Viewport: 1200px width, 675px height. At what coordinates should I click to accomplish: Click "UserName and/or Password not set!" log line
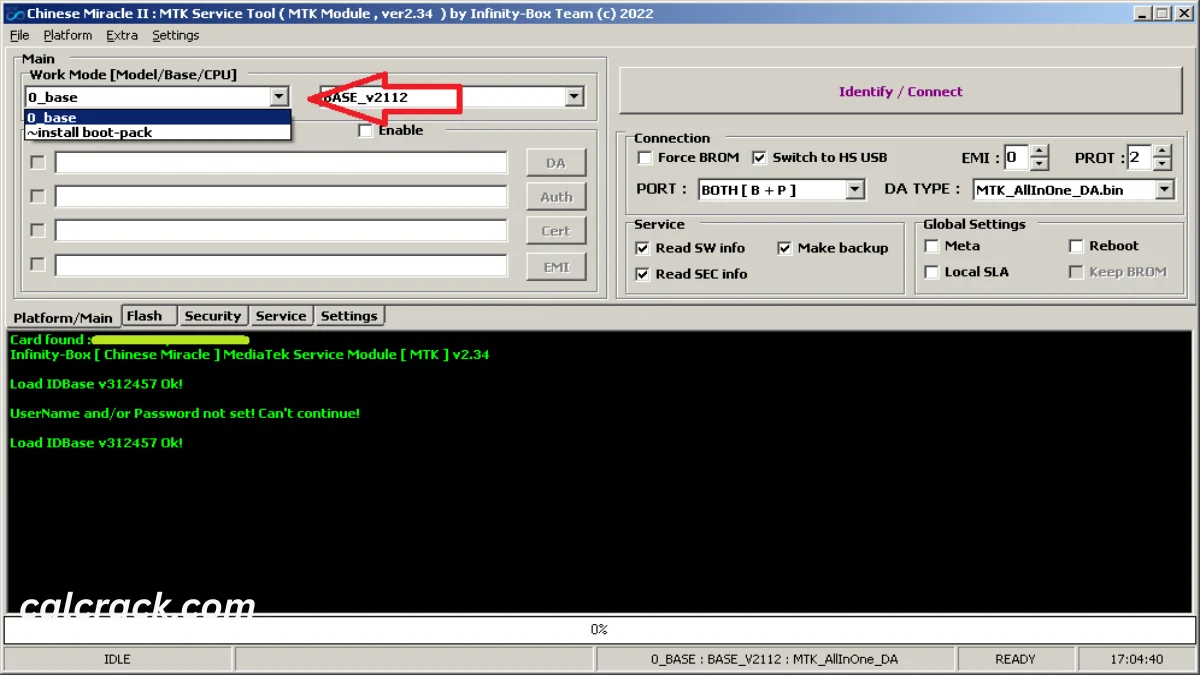click(x=185, y=413)
